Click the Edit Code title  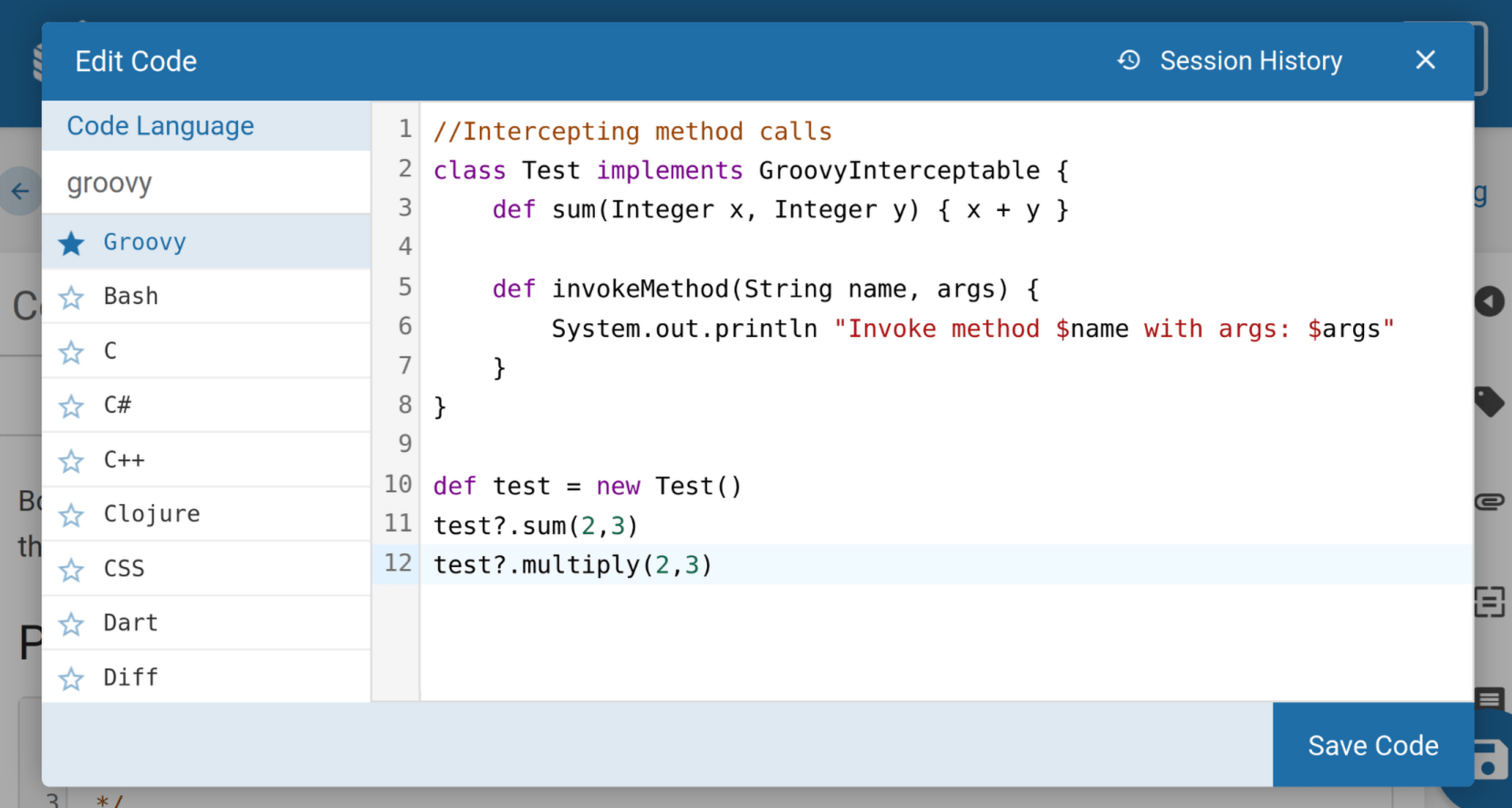[x=136, y=61]
